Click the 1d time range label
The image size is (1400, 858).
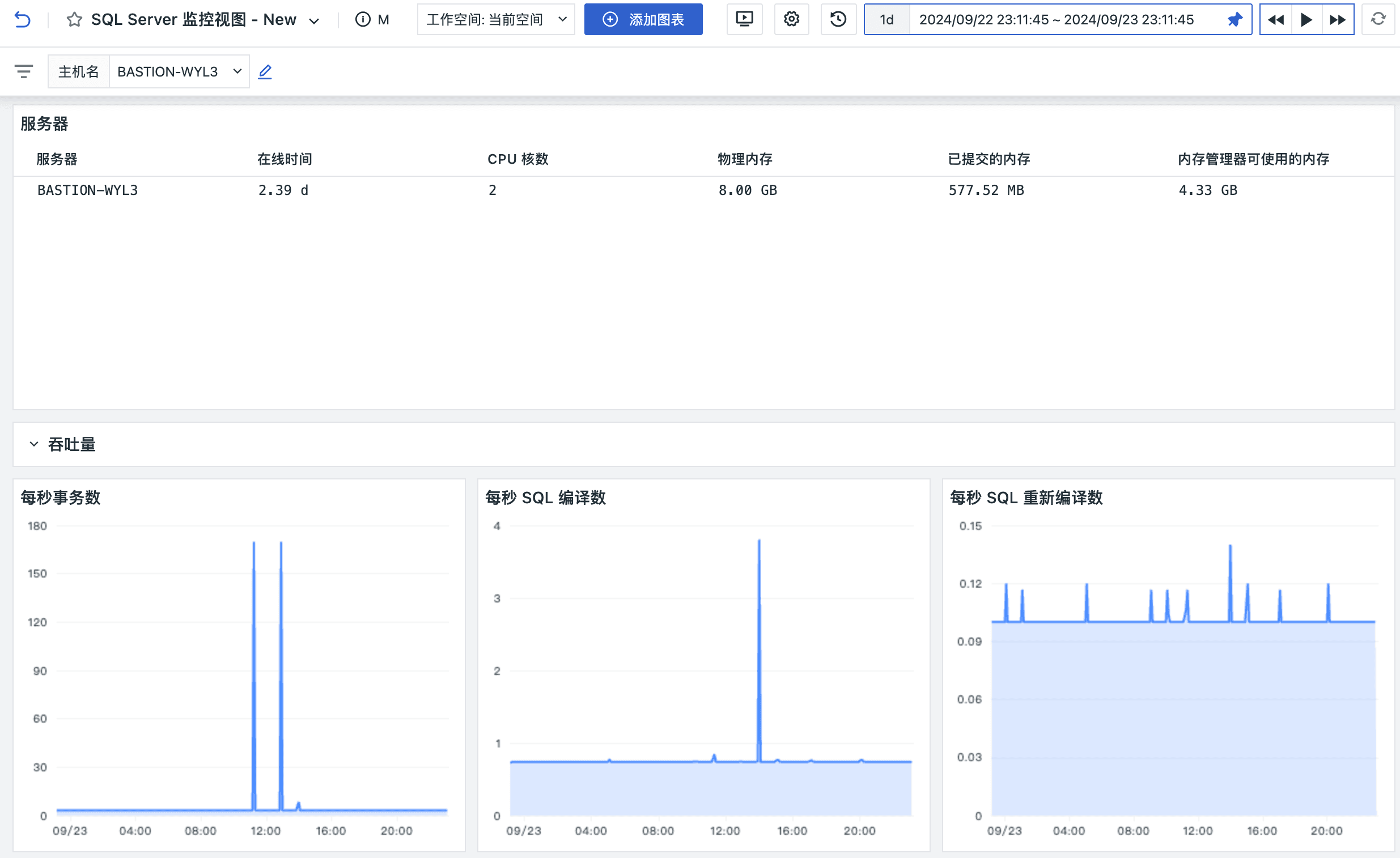pos(887,19)
